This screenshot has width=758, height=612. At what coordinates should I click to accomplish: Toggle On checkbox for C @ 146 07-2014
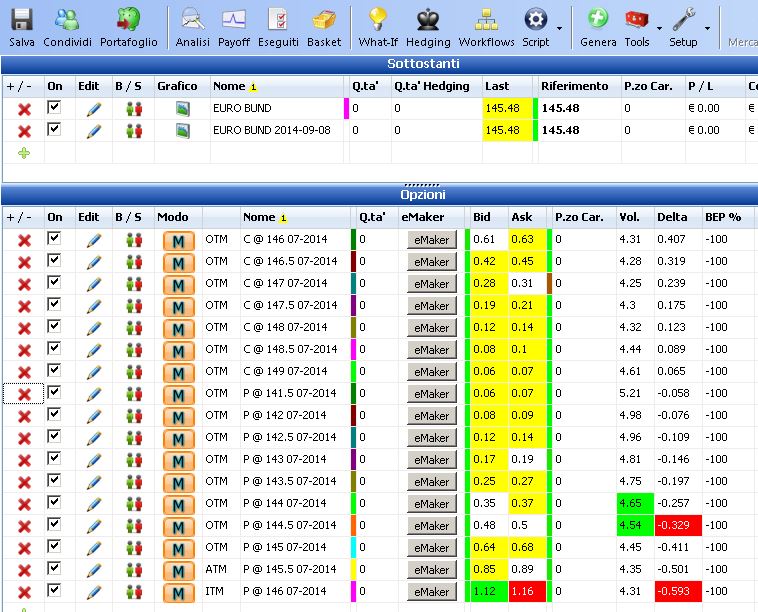54,238
